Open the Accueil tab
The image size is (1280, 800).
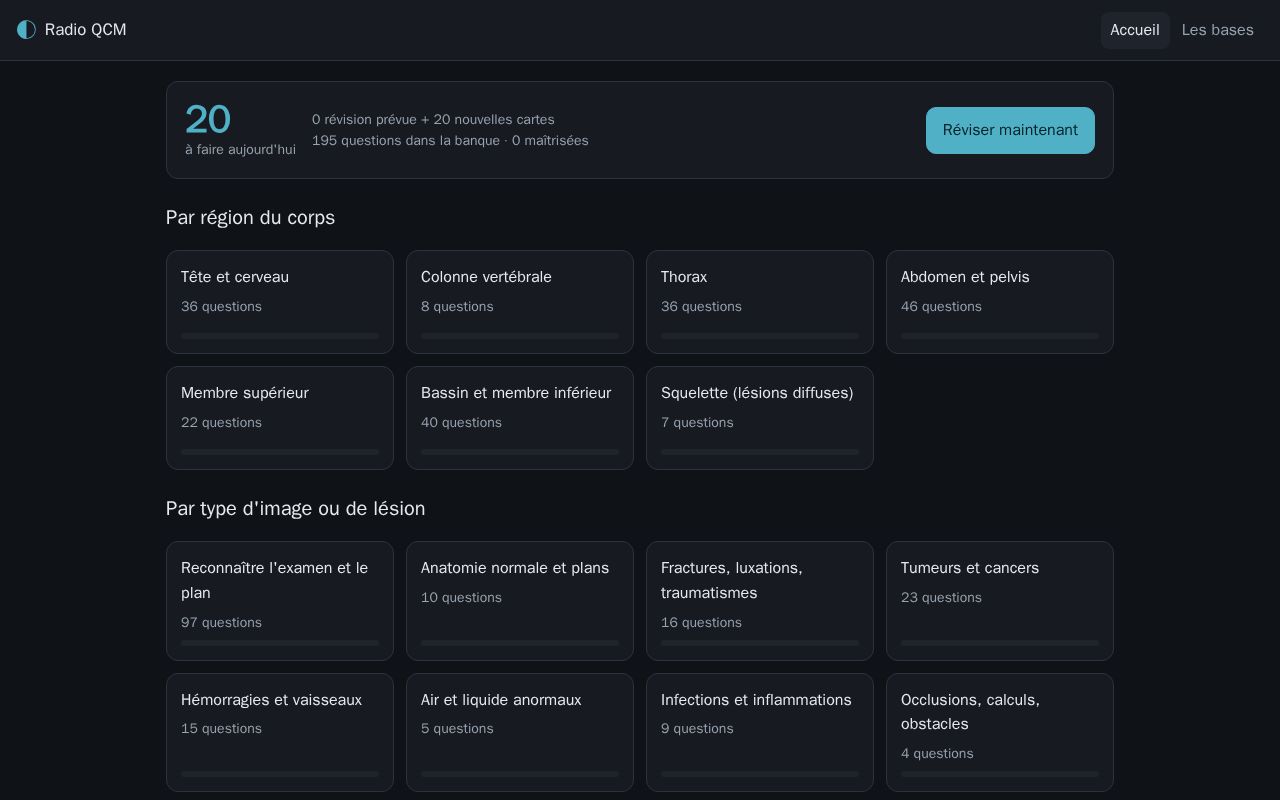(1135, 30)
